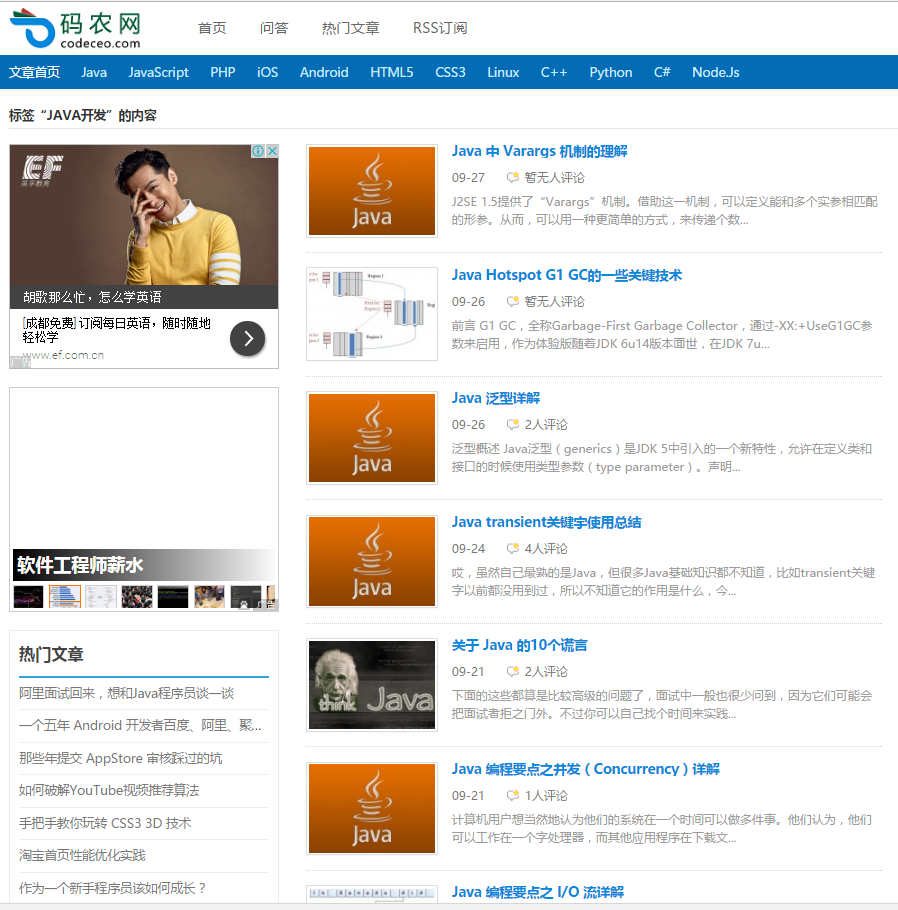Select Linux category in blue bar
The width and height of the screenshot is (898, 910).
503,72
